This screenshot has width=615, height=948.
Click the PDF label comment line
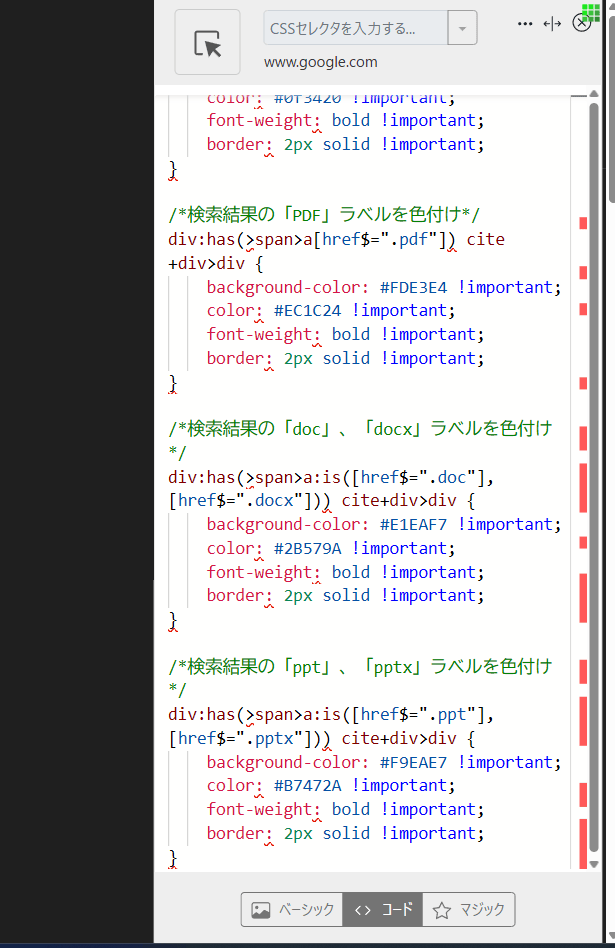pyautogui.click(x=324, y=214)
